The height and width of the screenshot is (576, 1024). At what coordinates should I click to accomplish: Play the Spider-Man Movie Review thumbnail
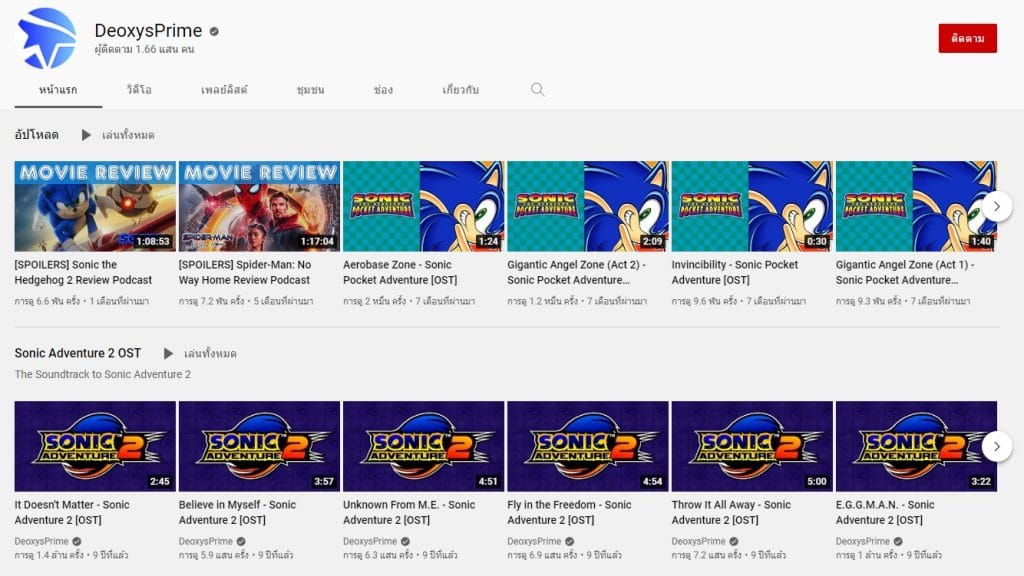tap(259, 206)
